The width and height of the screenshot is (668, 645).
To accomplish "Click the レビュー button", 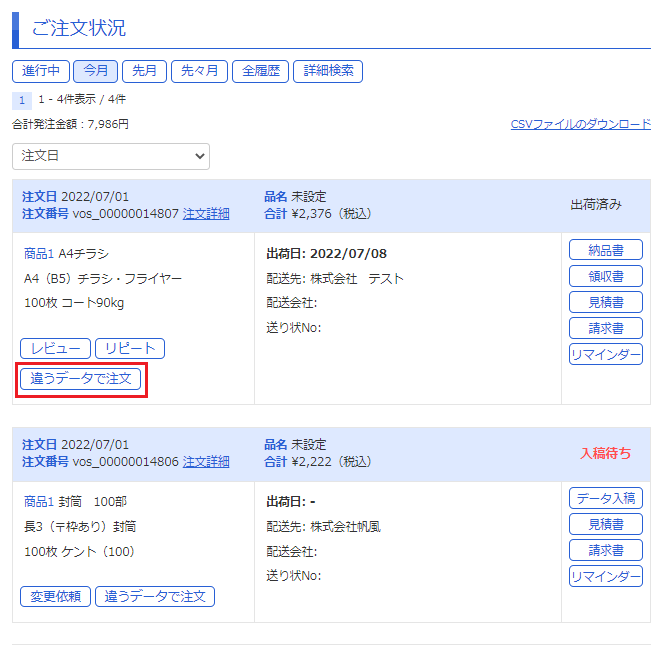I will point(55,348).
